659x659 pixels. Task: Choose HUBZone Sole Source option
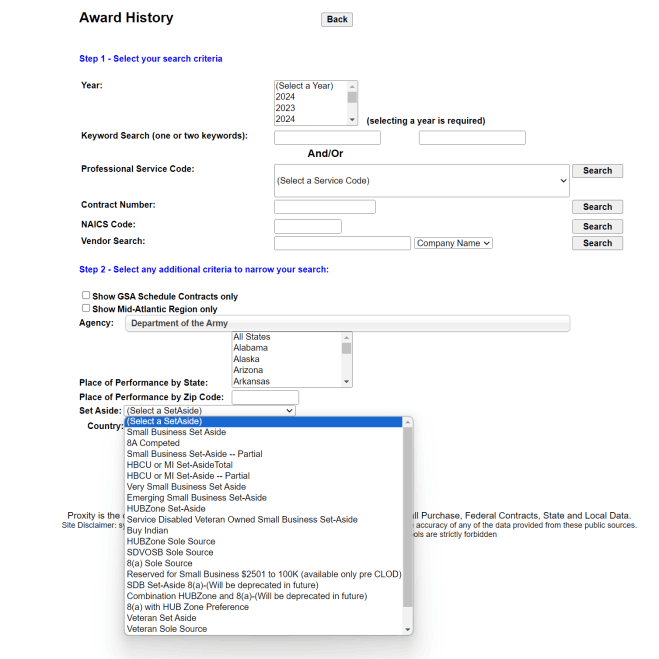pyautogui.click(x=264, y=541)
